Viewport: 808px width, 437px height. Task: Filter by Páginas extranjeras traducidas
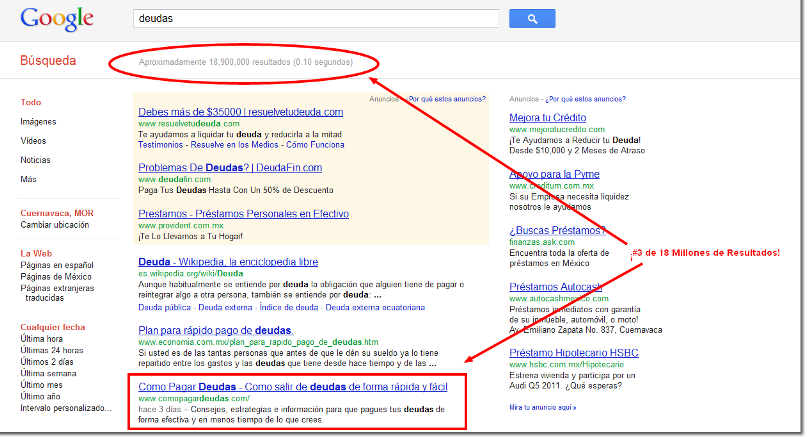click(57, 293)
